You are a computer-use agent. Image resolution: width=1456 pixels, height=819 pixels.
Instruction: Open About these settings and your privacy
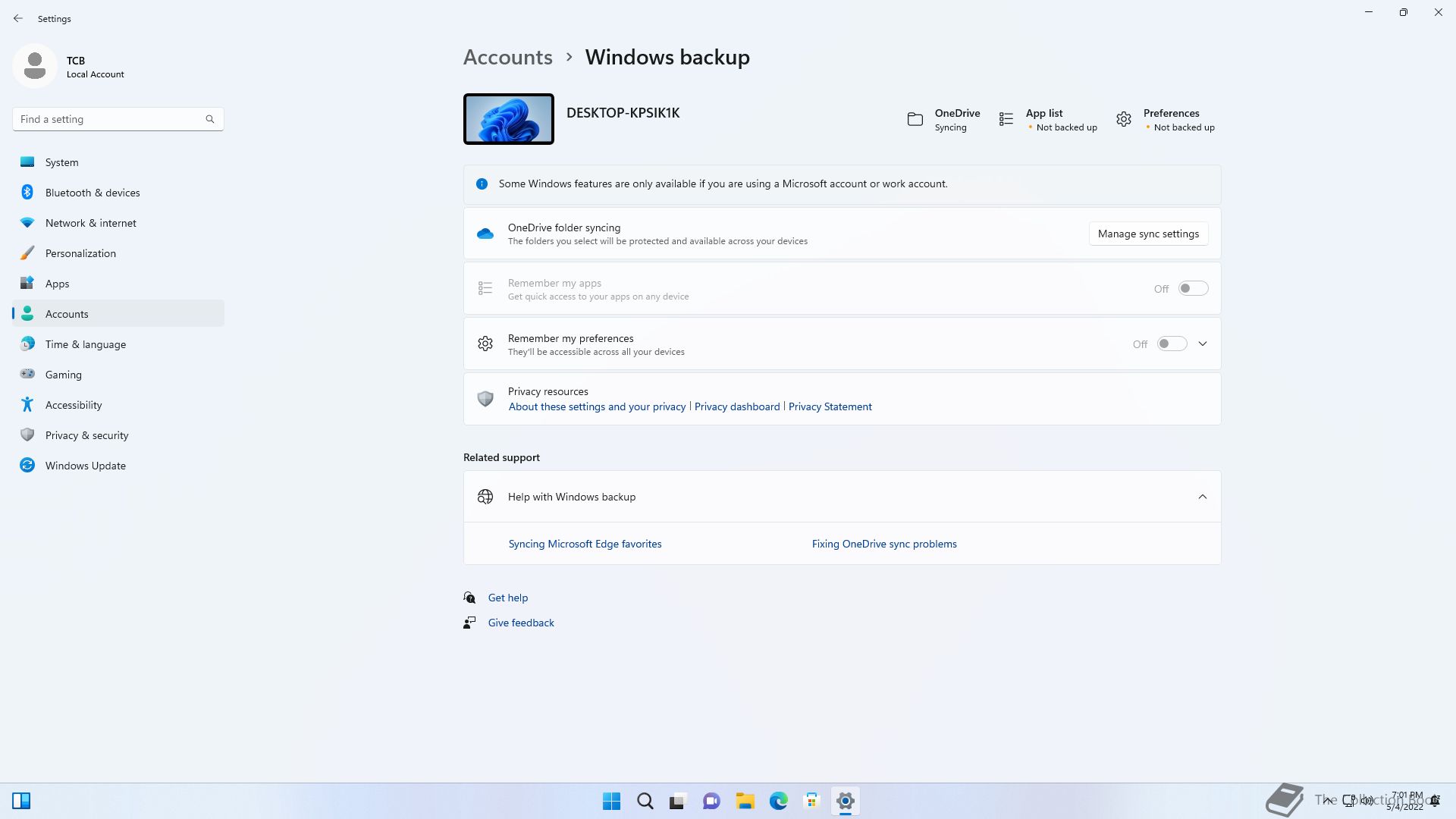point(597,406)
